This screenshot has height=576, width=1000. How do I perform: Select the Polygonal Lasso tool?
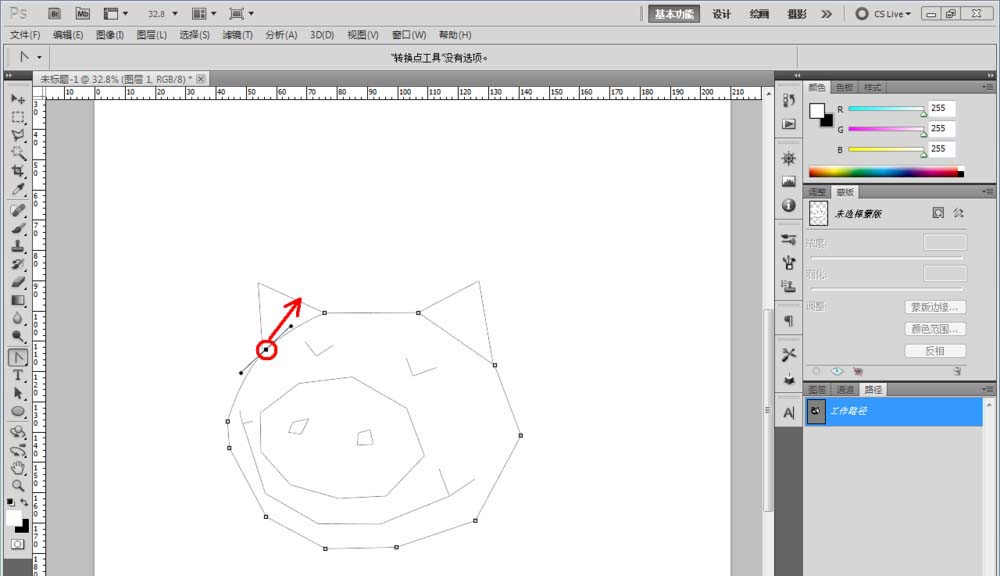18,135
